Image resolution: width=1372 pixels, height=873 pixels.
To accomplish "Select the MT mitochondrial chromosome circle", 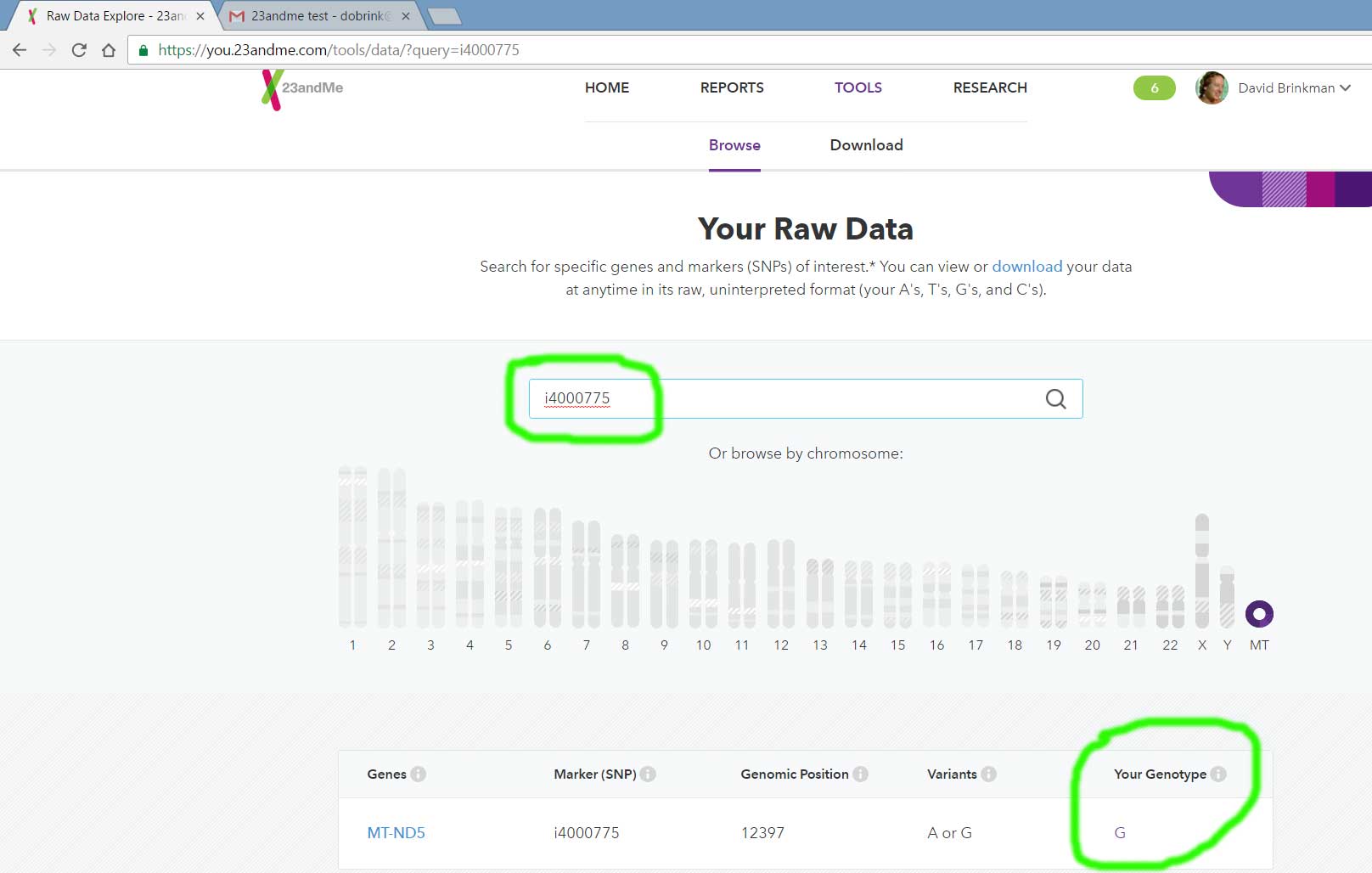I will click(1259, 613).
